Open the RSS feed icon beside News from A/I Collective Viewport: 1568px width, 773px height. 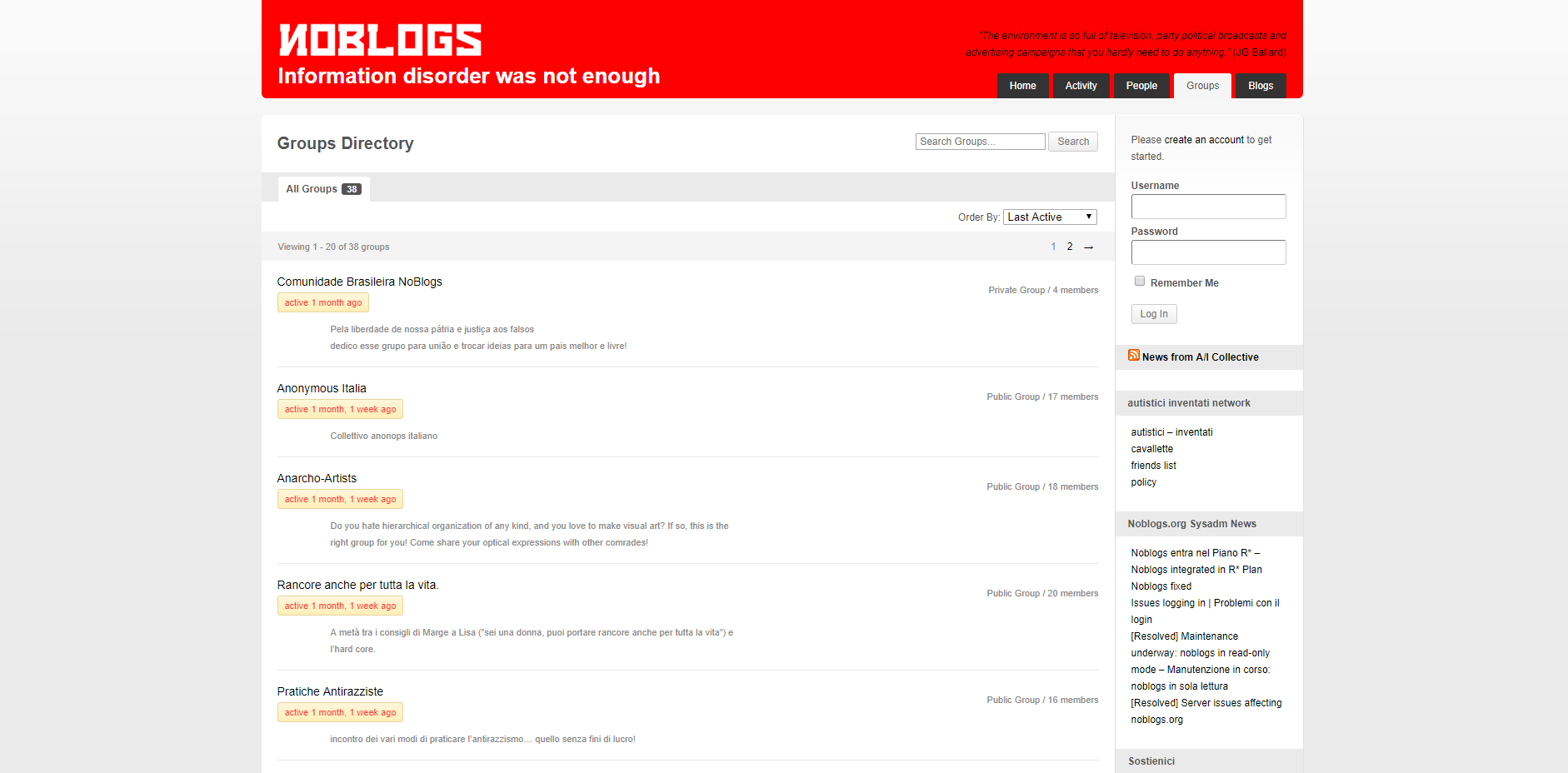point(1134,355)
